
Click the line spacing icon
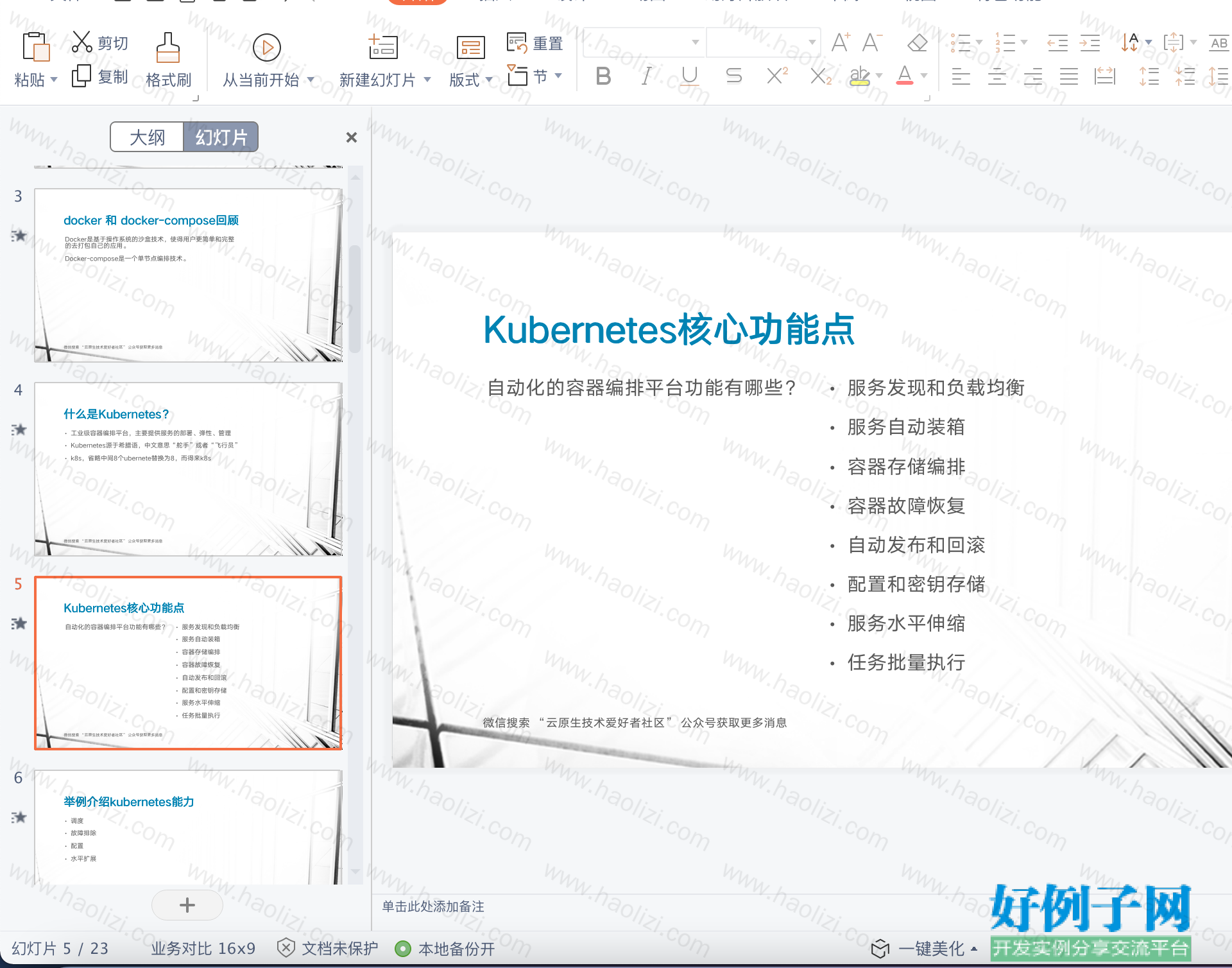pos(1149,77)
